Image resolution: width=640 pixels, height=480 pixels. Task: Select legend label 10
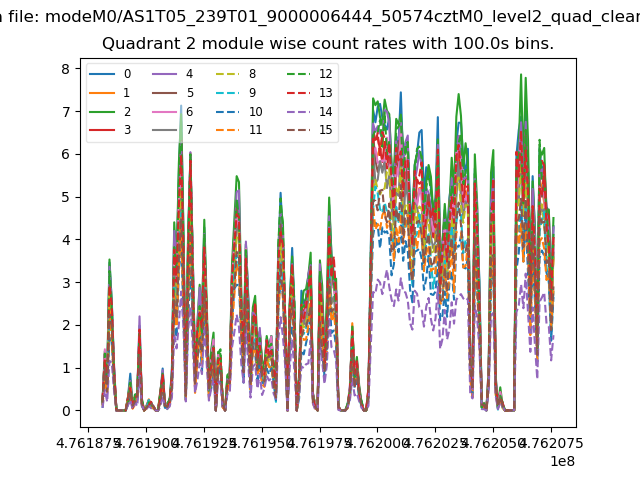pyautogui.click(x=255, y=111)
